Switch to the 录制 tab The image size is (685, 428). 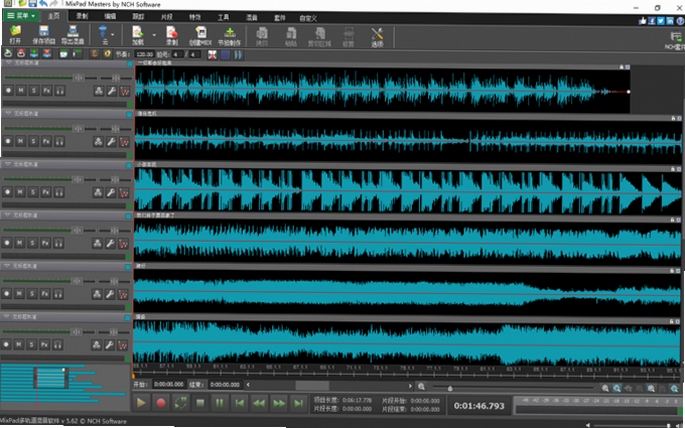pos(82,16)
